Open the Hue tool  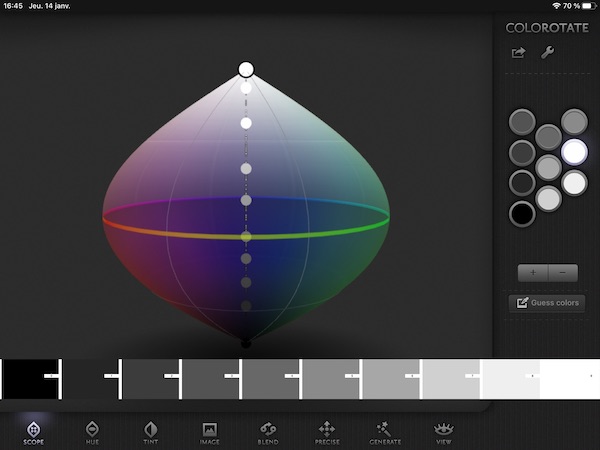[92, 431]
